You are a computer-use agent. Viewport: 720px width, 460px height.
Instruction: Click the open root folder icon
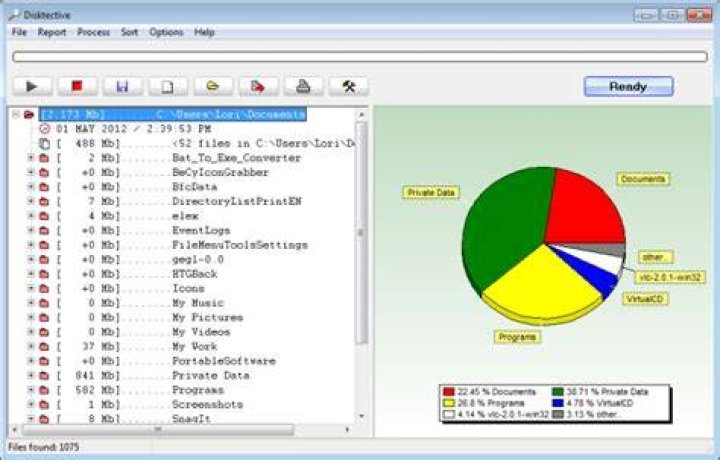[x=29, y=114]
